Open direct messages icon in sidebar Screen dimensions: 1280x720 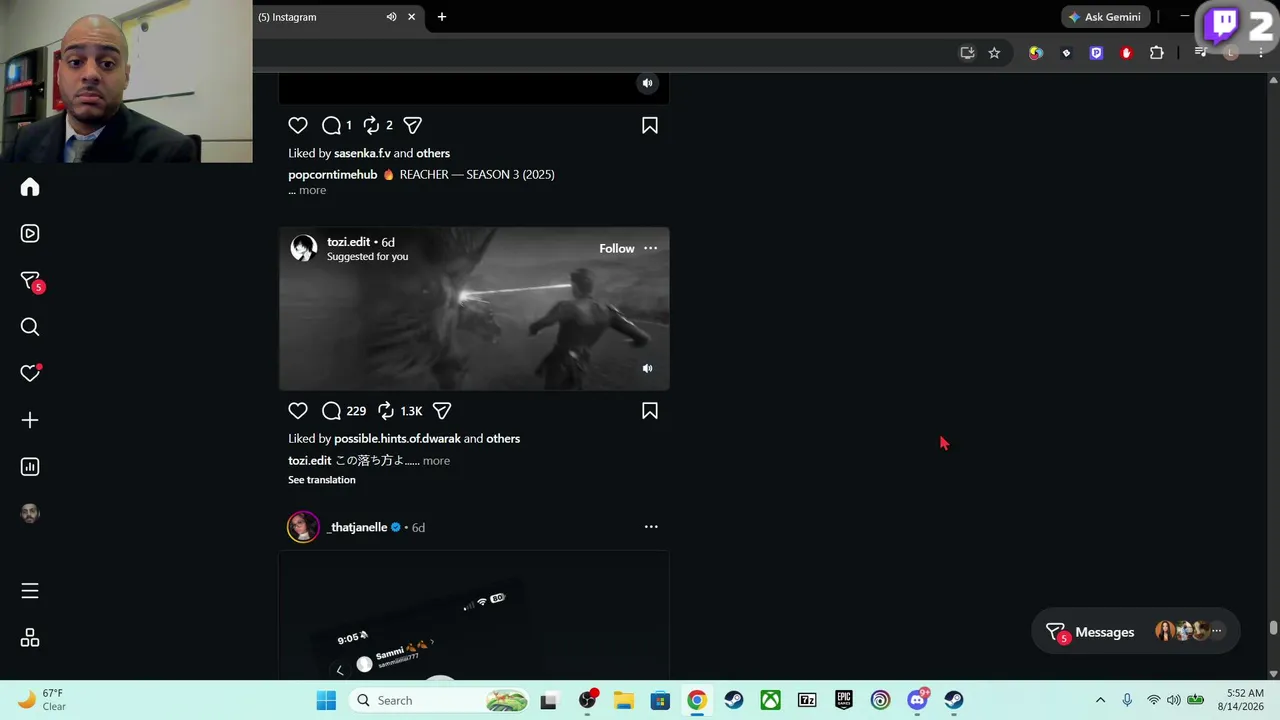tap(31, 282)
